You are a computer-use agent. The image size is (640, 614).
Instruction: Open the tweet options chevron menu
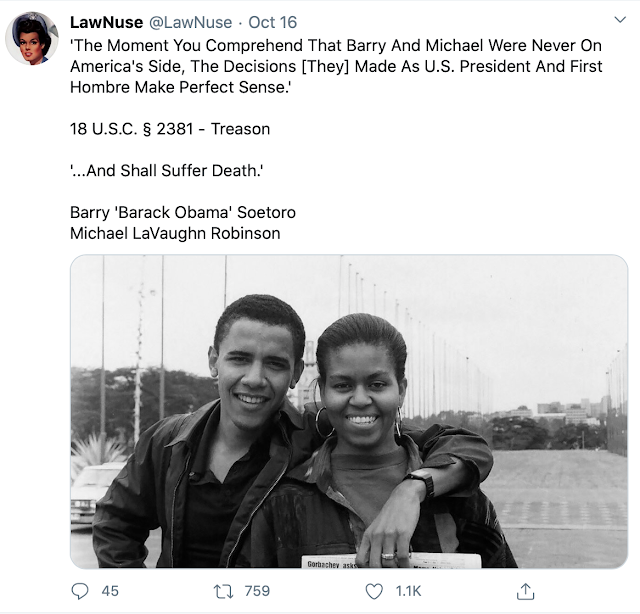(x=620, y=20)
